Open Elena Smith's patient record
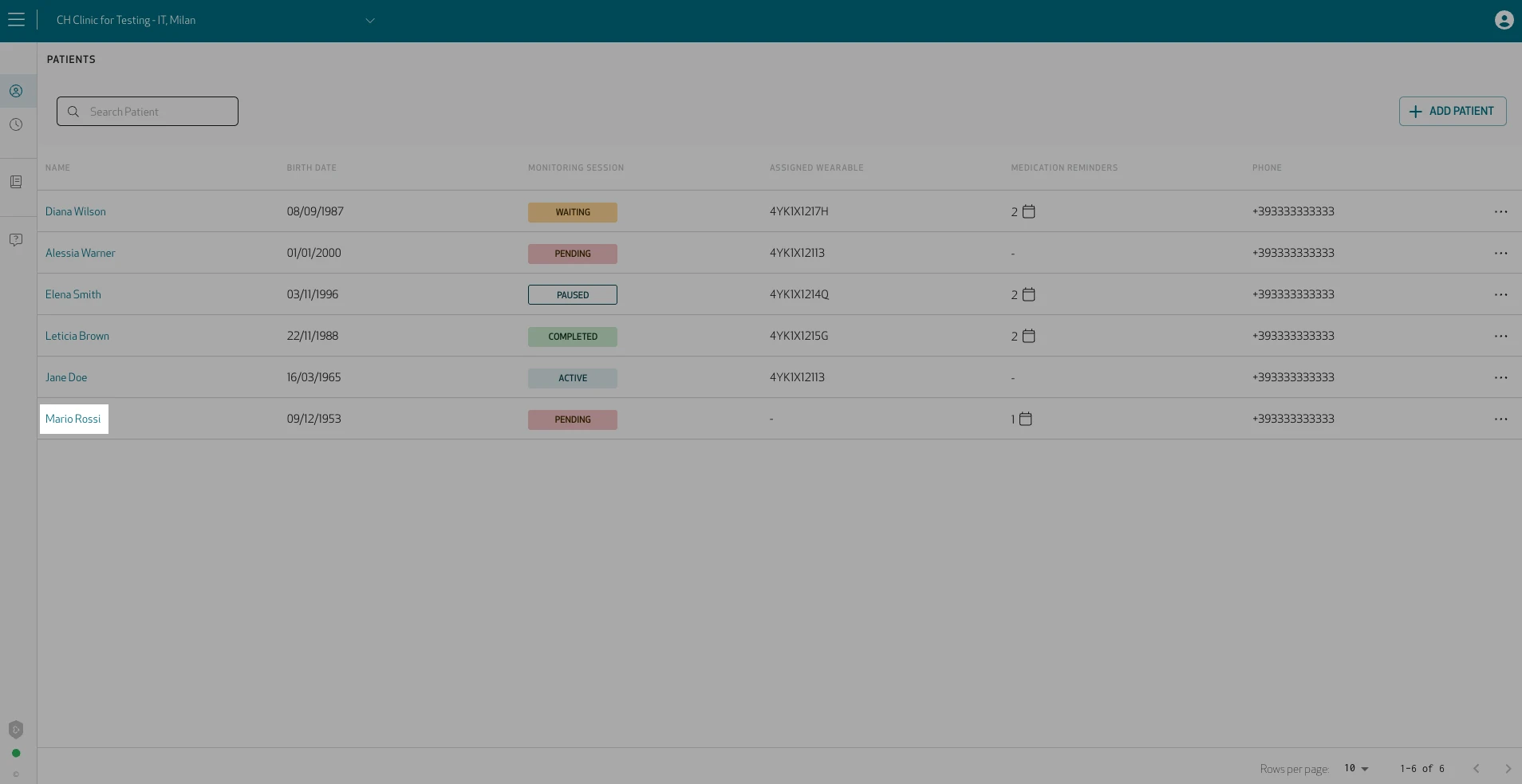Screen dimensions: 1522x784 73,294
